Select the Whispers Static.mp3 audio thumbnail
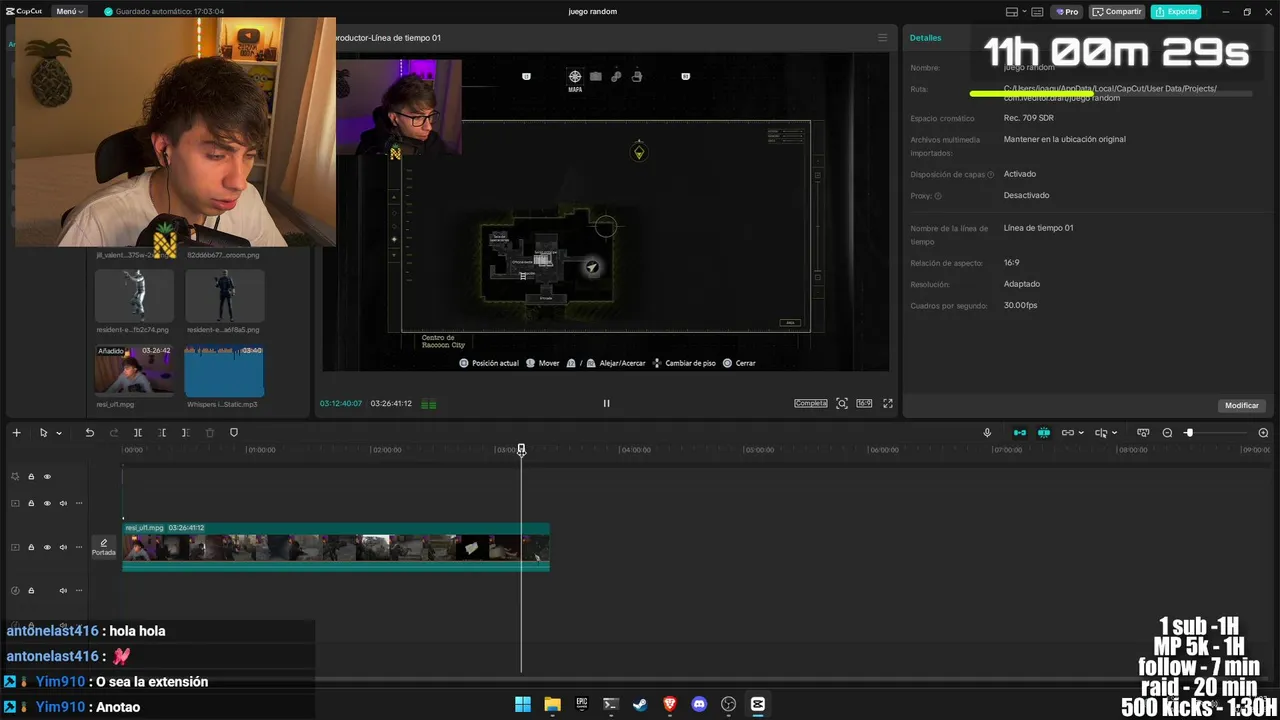Screen dimensions: 1280x720 pos(224,370)
